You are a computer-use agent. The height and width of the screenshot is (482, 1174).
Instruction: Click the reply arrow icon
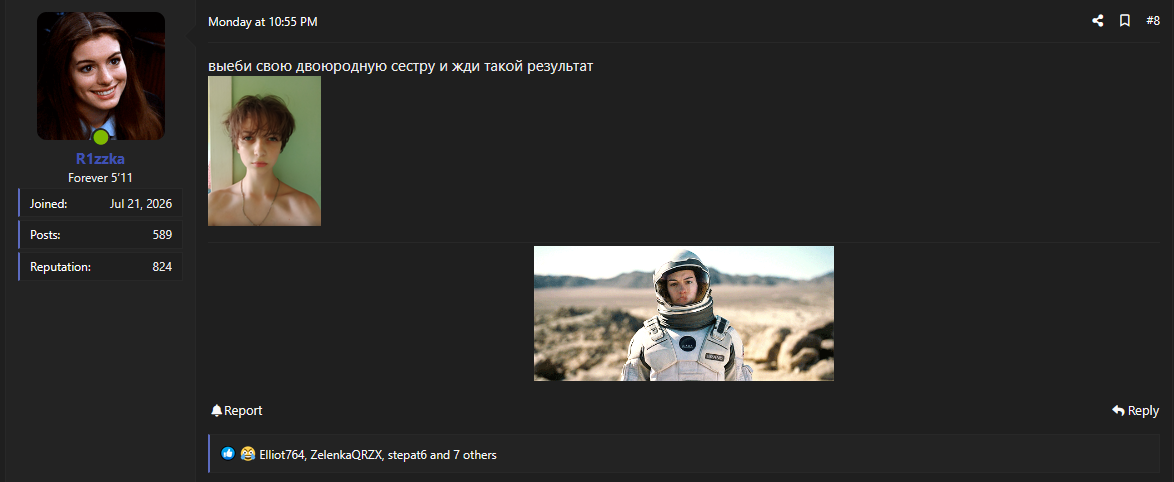pos(1118,410)
